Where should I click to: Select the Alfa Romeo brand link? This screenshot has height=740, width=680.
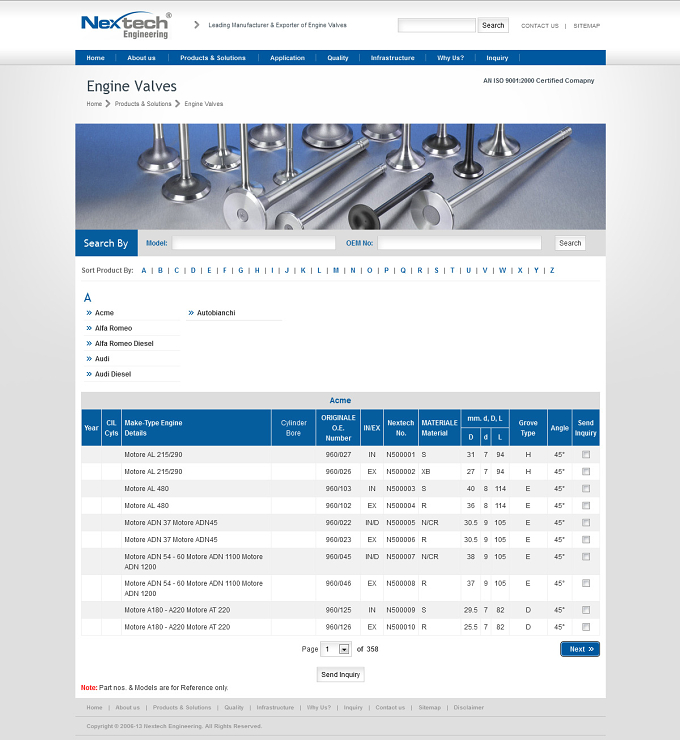click(114, 328)
